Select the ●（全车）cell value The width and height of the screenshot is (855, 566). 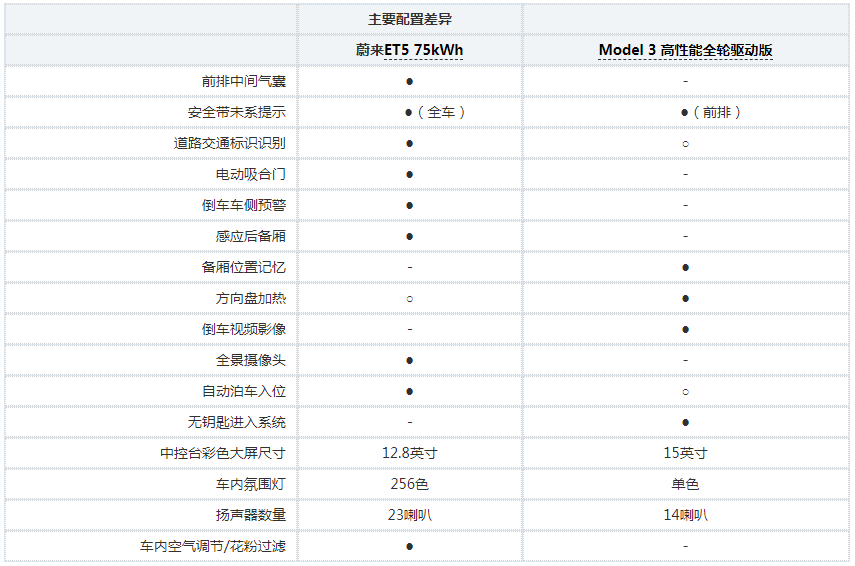coord(435,112)
